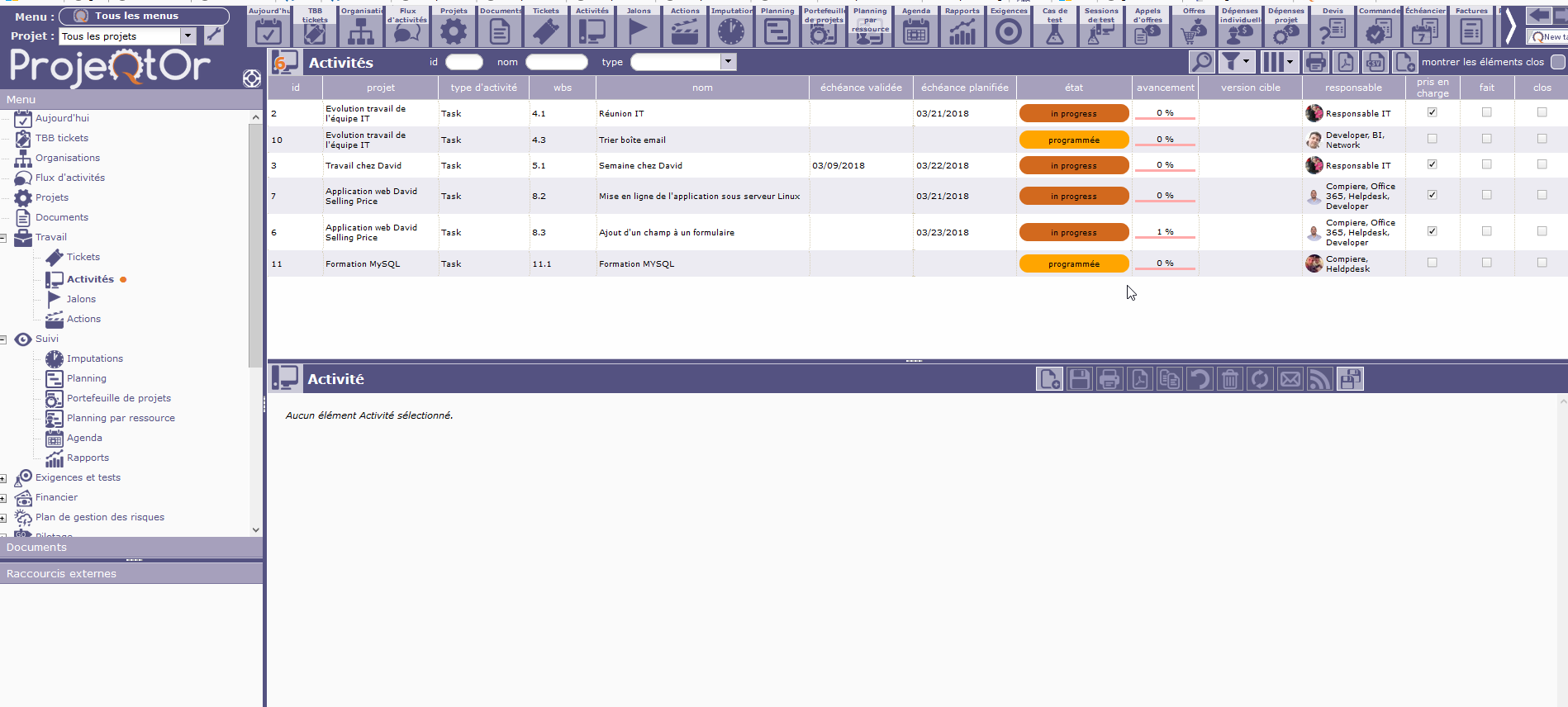Open the Projets gear icon in top toolbar
Screen dimensions: 1568x707
tap(454, 26)
